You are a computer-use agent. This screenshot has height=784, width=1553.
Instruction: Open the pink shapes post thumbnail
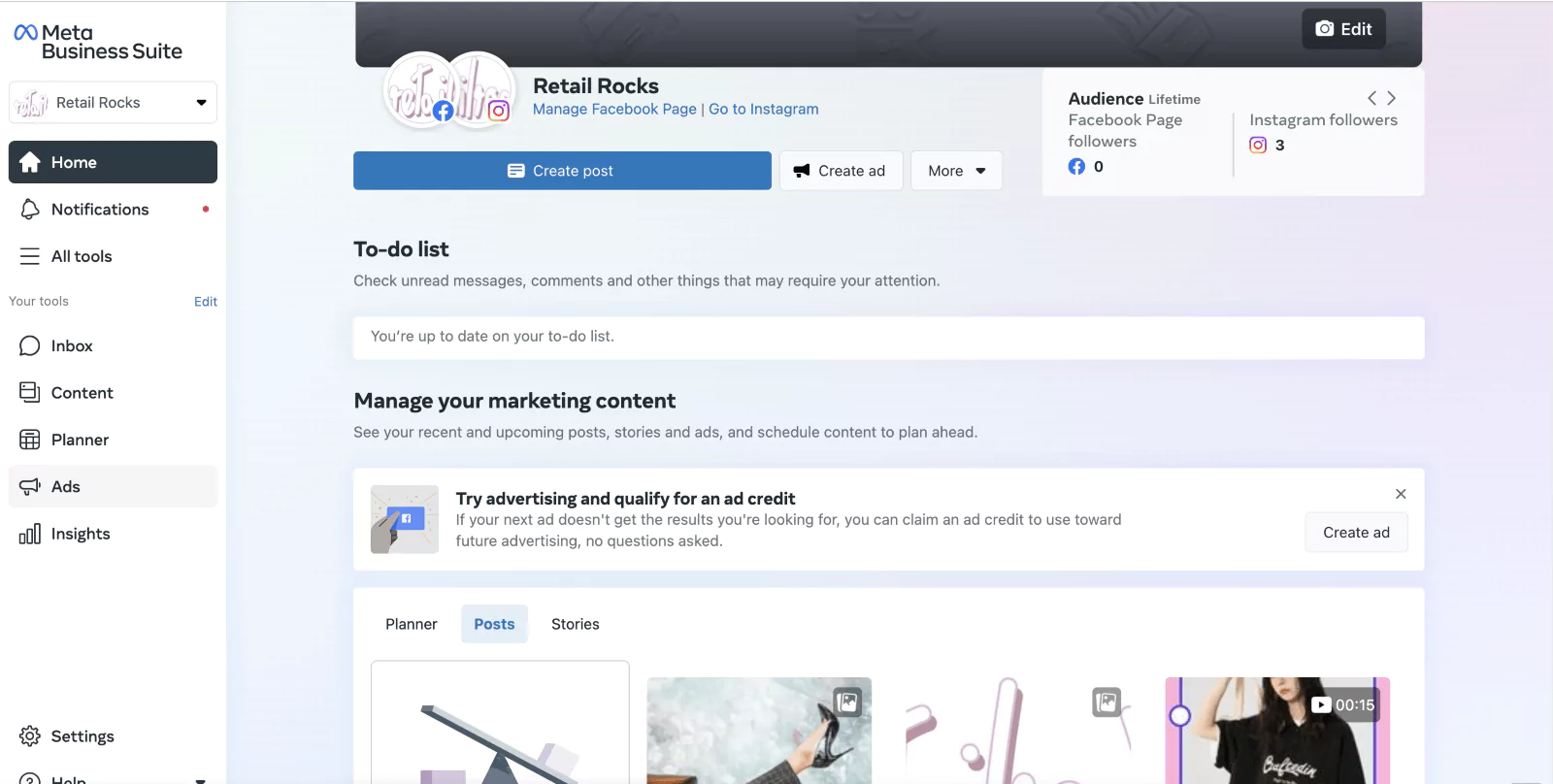tap(1018, 731)
